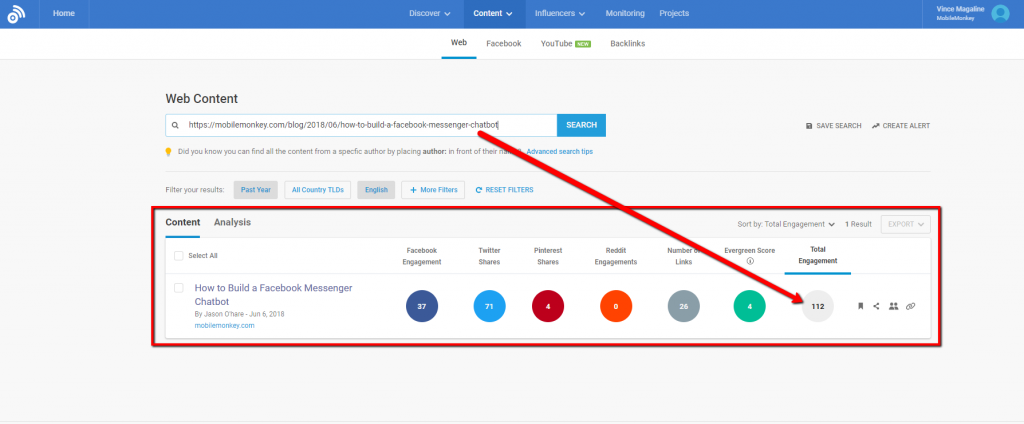Click the reset filters refresh icon

(x=479, y=190)
